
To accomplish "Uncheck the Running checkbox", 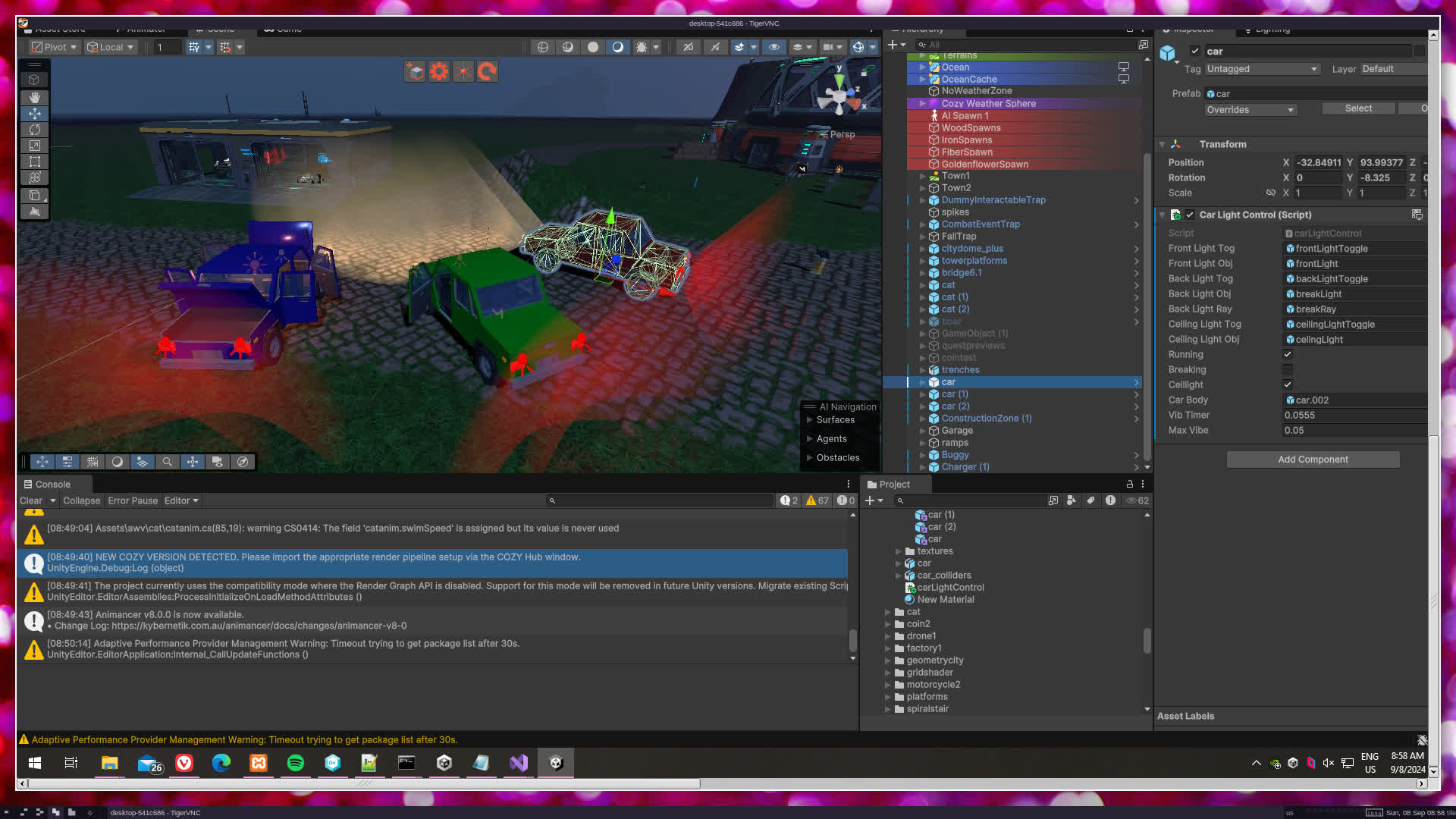I will 1288,354.
